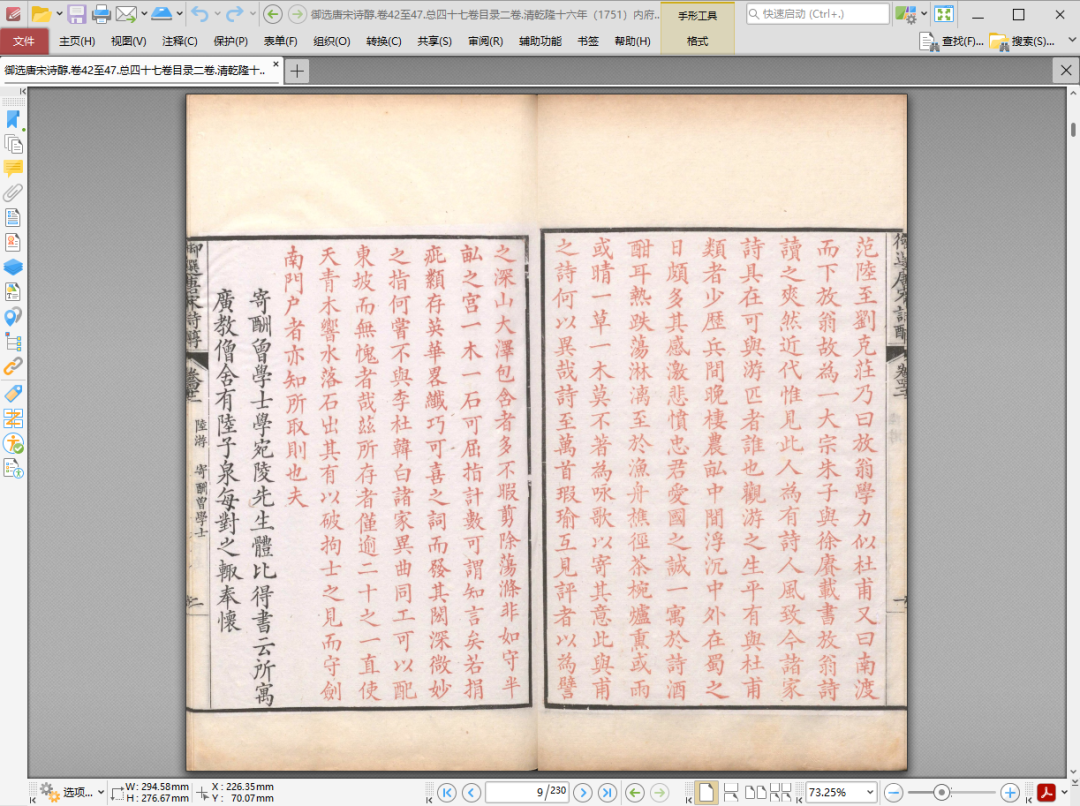Open the Comments panel icon
This screenshot has width=1080, height=806.
[13, 168]
